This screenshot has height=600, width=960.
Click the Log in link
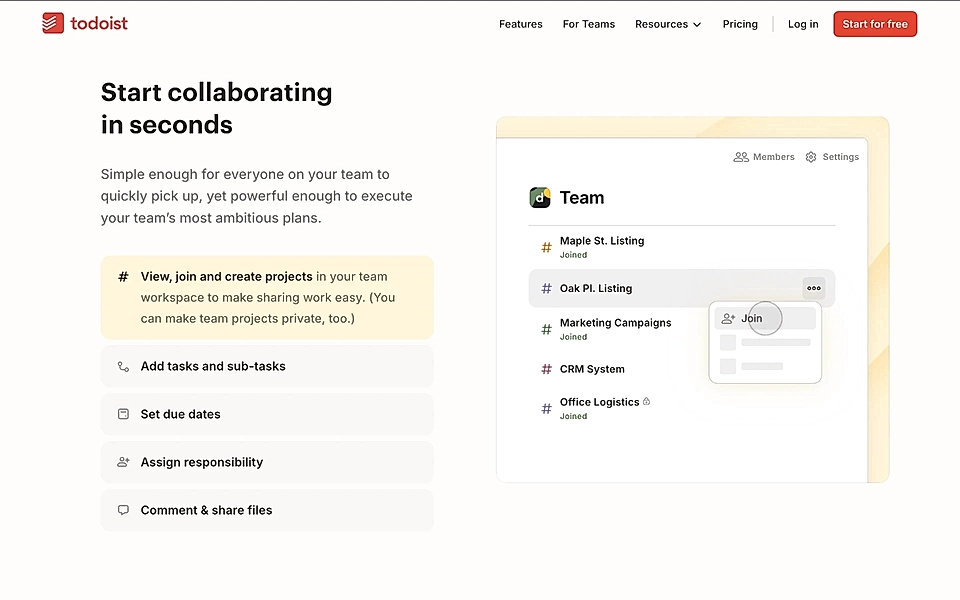(803, 24)
